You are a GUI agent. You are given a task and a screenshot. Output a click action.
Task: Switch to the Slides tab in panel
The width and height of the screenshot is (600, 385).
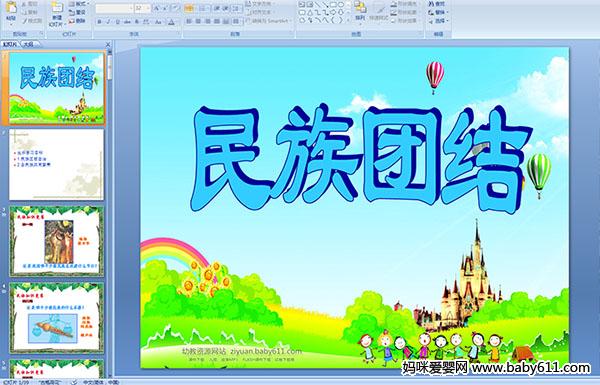point(10,44)
